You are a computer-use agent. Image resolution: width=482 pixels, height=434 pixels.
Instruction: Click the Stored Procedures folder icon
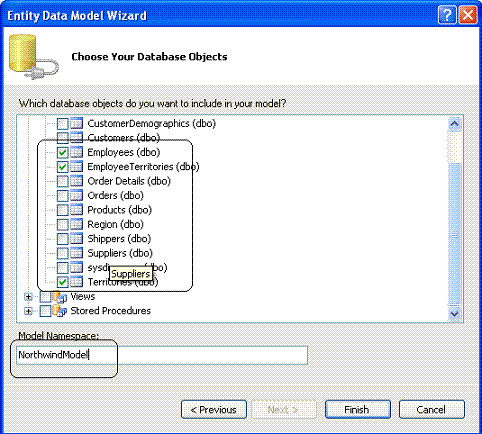[x=60, y=311]
